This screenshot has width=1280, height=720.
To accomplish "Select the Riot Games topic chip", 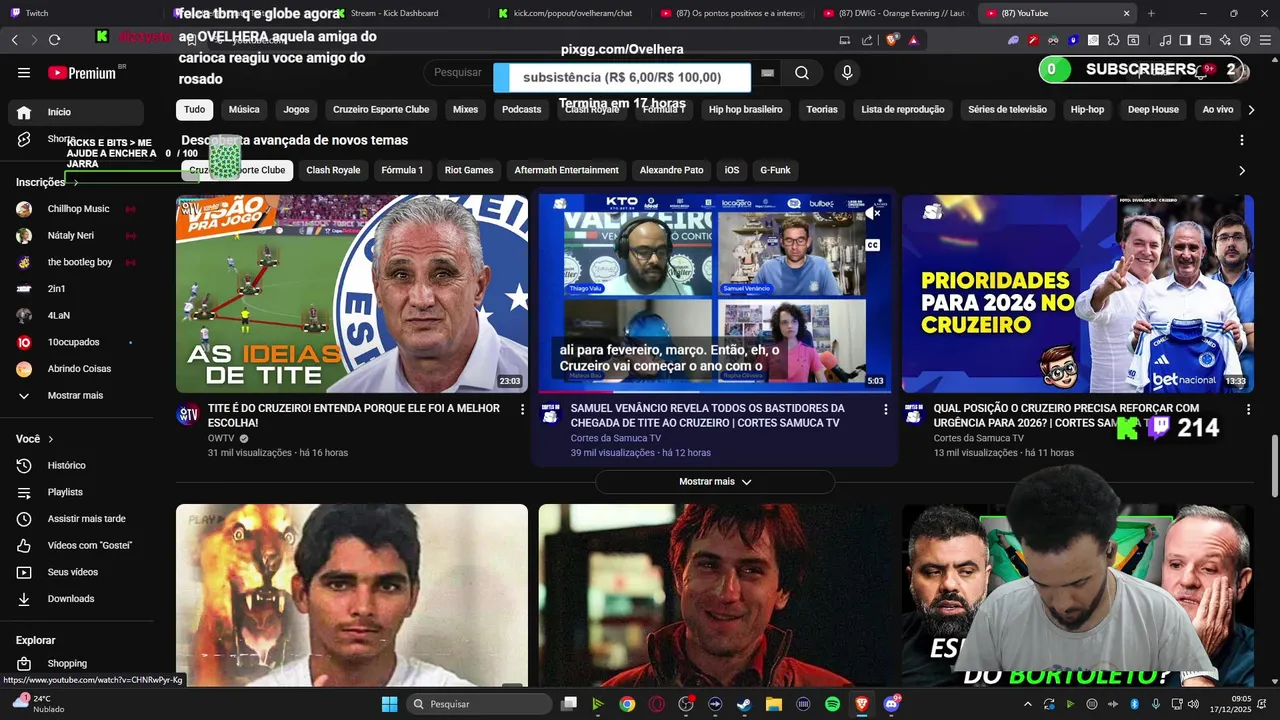I will pos(469,171).
